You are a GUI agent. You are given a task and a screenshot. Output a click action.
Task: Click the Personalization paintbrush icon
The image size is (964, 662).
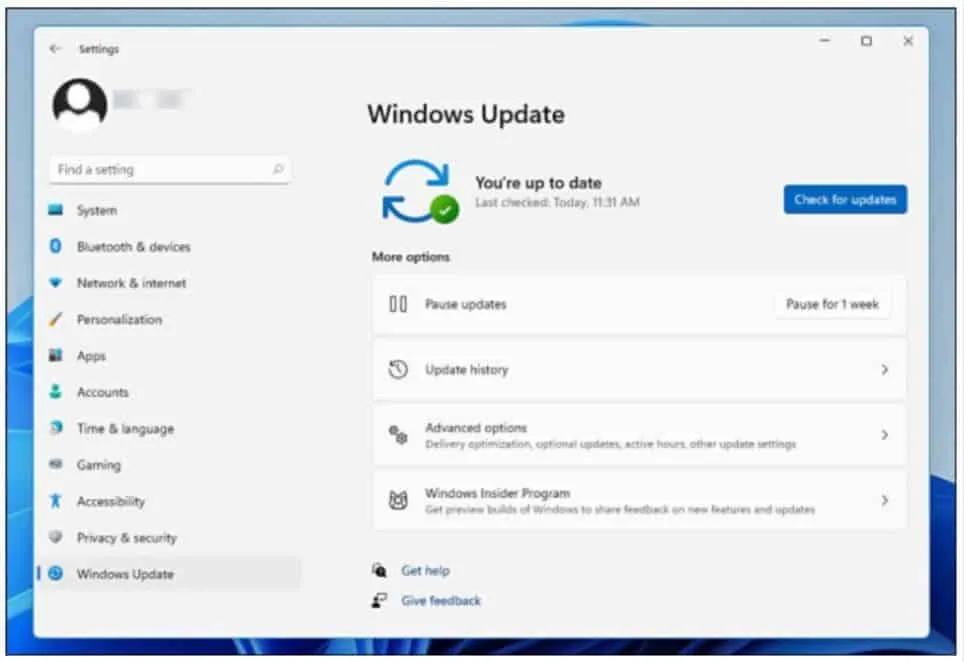(56, 320)
